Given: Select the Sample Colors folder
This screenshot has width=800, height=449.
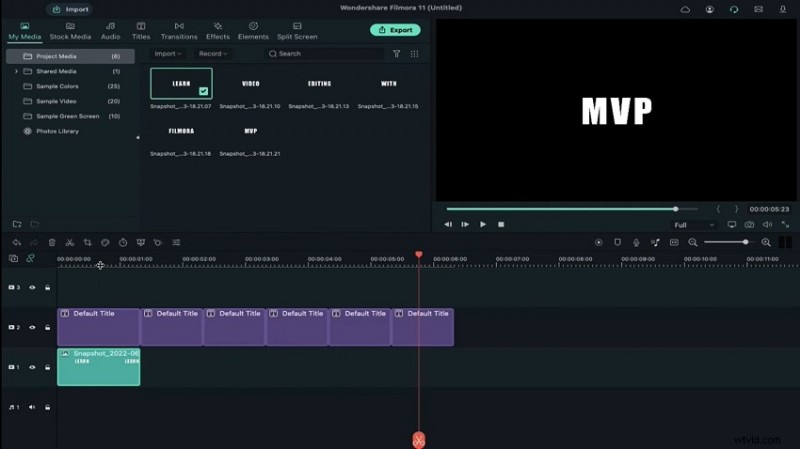Looking at the screenshot, I should pyautogui.click(x=70, y=86).
